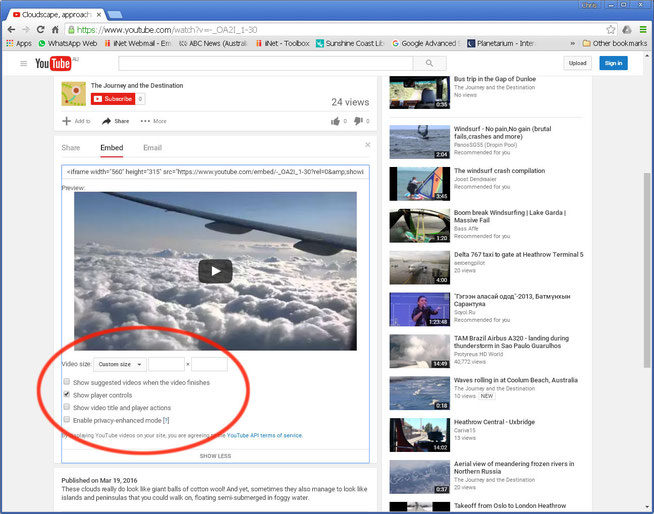Click the page vertical scrollbar

pos(647,270)
